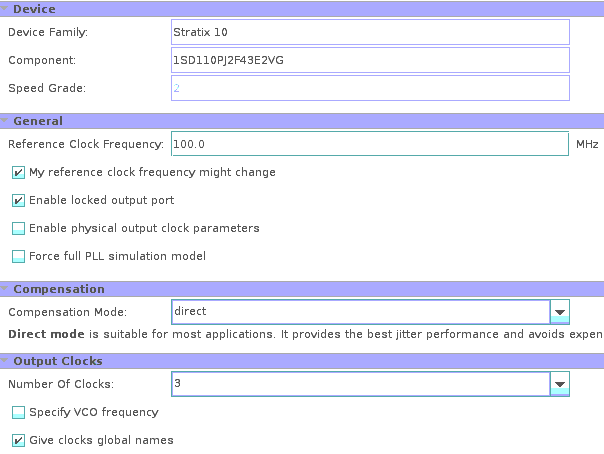Click the Direct mode description text
Image resolution: width=604 pixels, height=454 pixels.
click(x=300, y=334)
